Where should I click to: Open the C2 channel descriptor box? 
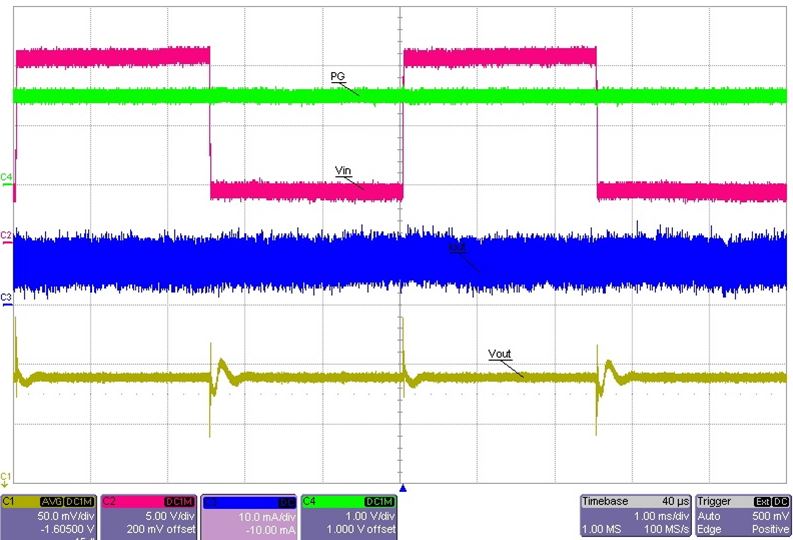tap(149, 517)
